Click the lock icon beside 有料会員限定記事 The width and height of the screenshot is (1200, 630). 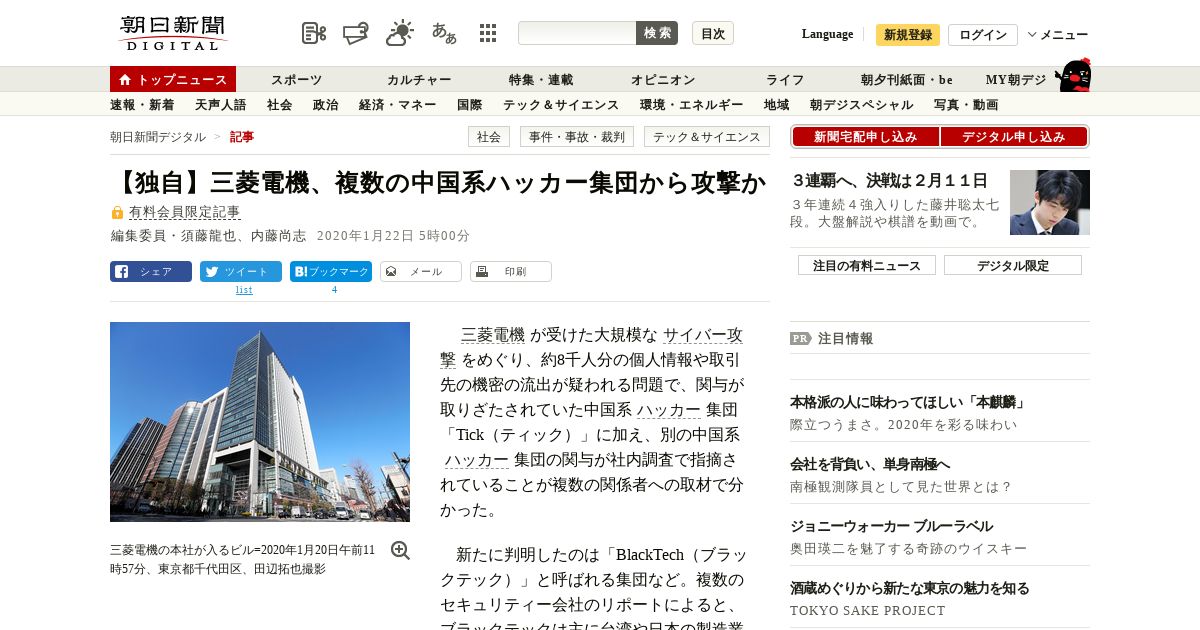pos(117,212)
